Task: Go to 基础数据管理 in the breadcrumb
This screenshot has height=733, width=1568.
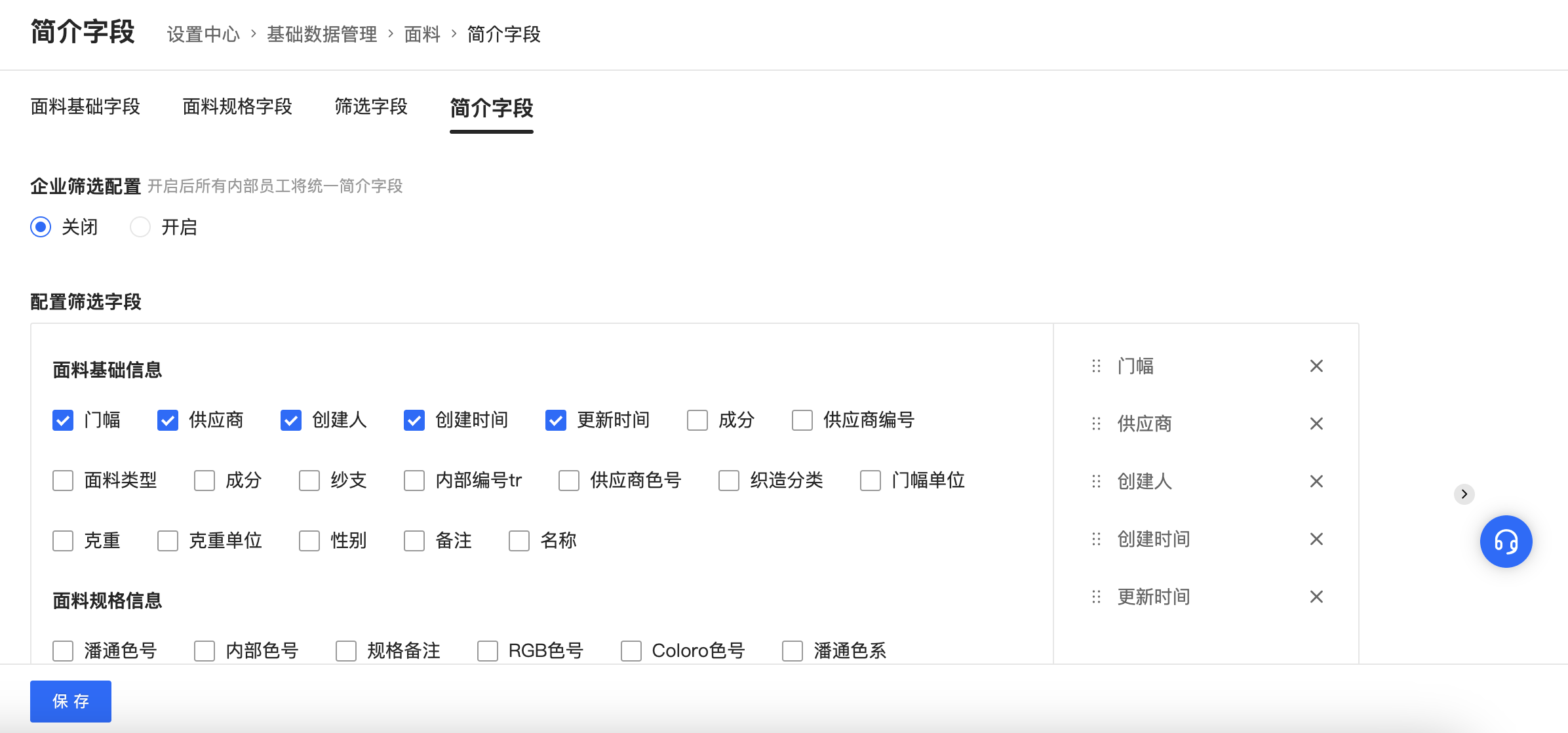Action: [322, 34]
